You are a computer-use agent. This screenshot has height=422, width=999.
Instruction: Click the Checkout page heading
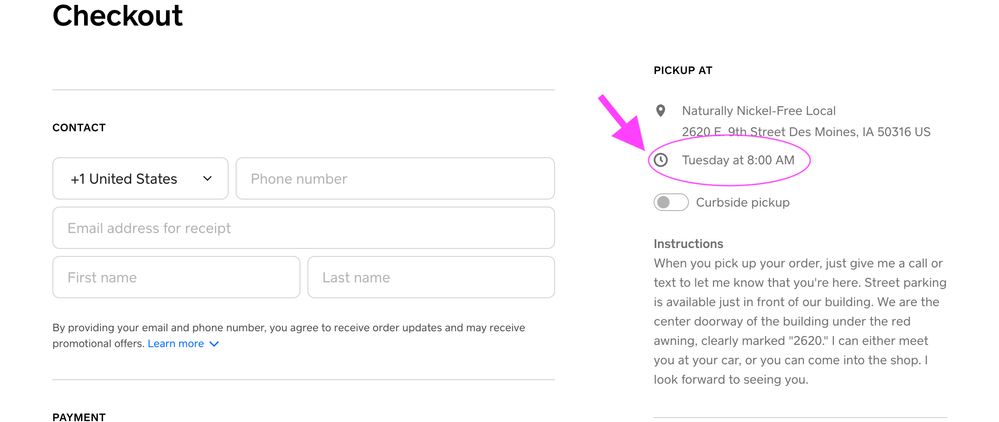[x=118, y=16]
